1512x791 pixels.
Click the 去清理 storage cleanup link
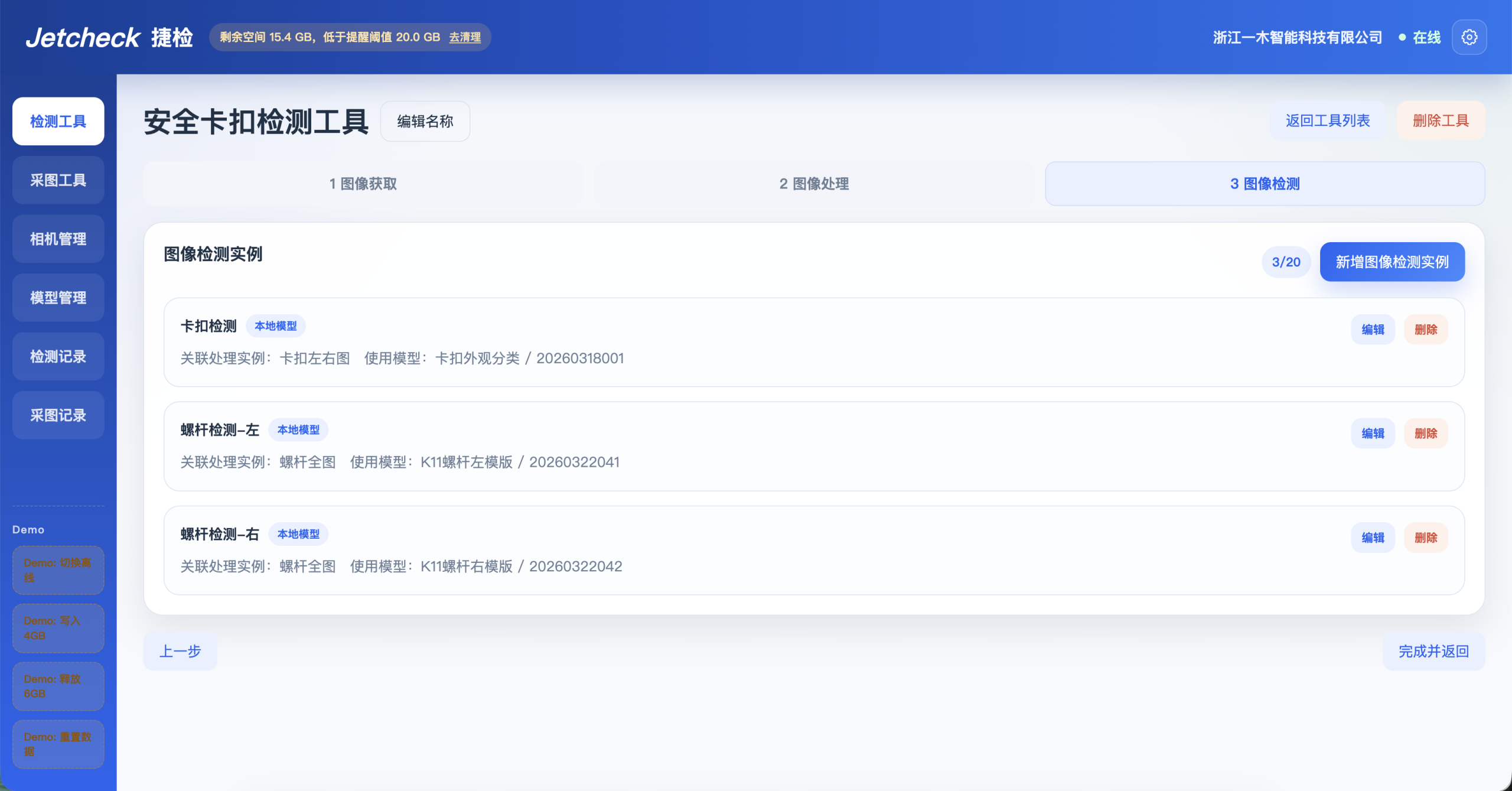tap(465, 37)
